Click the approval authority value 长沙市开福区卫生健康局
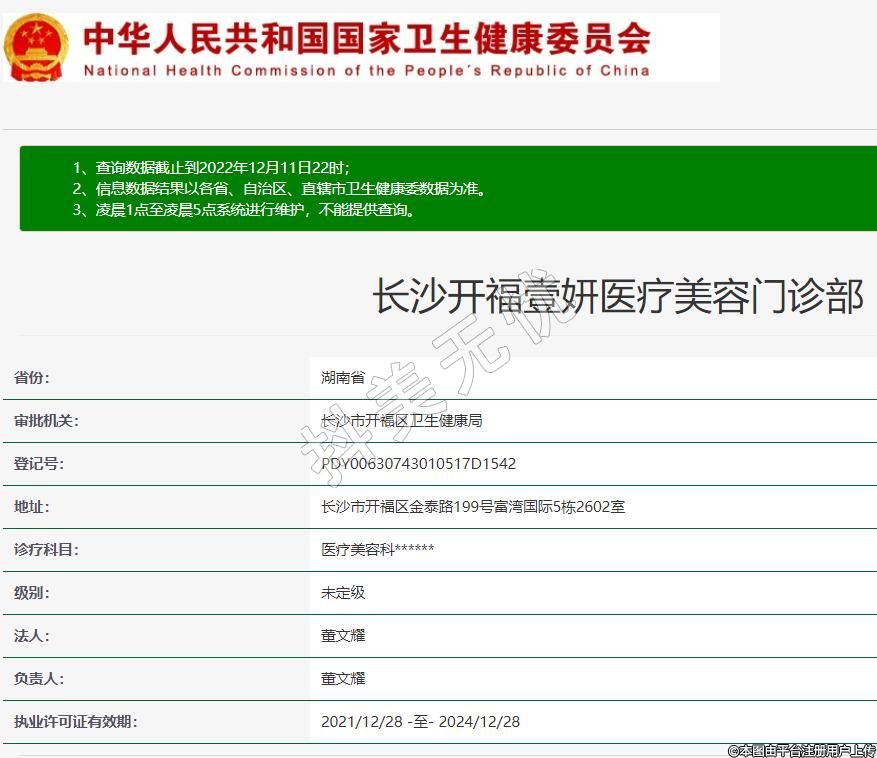Viewport: 877px width, 758px height. [401, 421]
